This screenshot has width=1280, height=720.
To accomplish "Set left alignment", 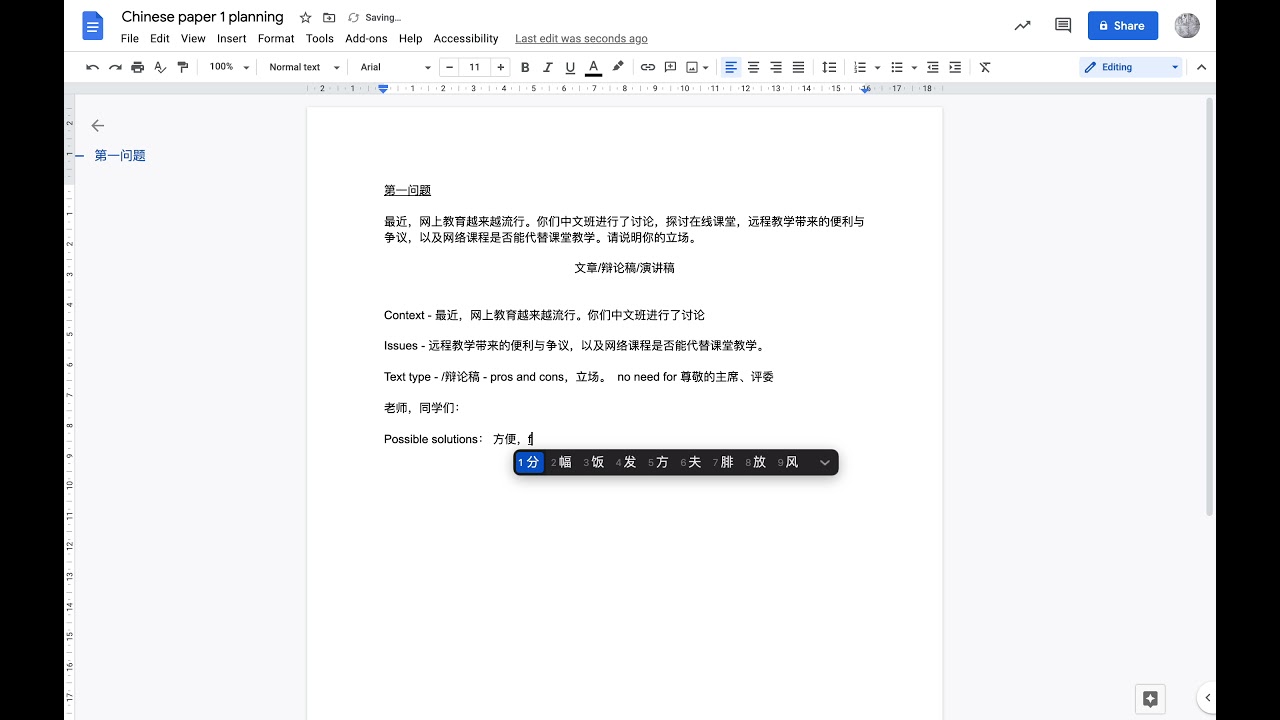I will (731, 67).
